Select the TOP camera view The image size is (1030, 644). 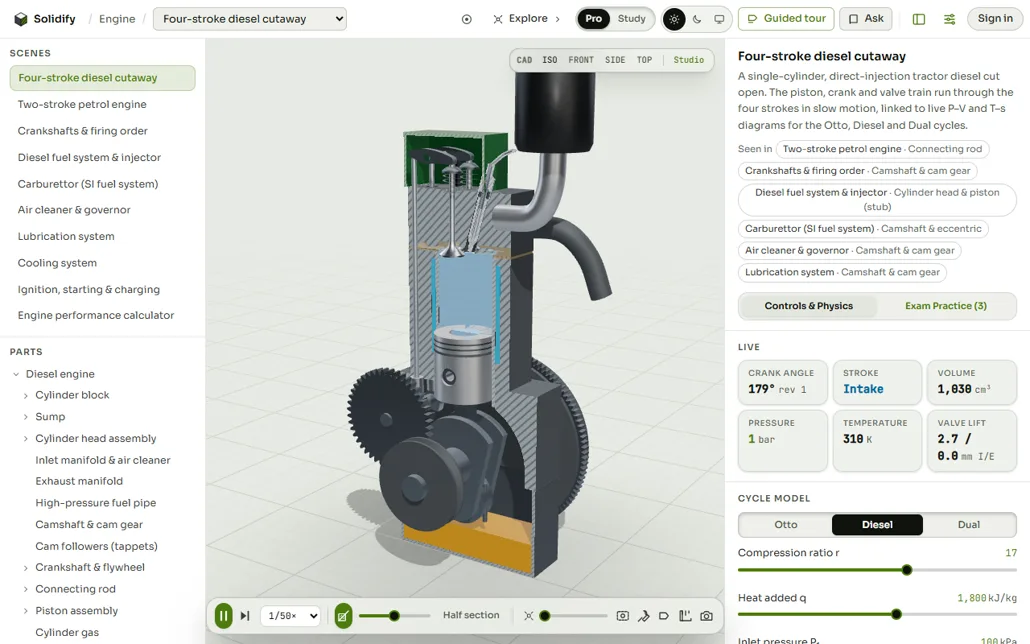644,60
